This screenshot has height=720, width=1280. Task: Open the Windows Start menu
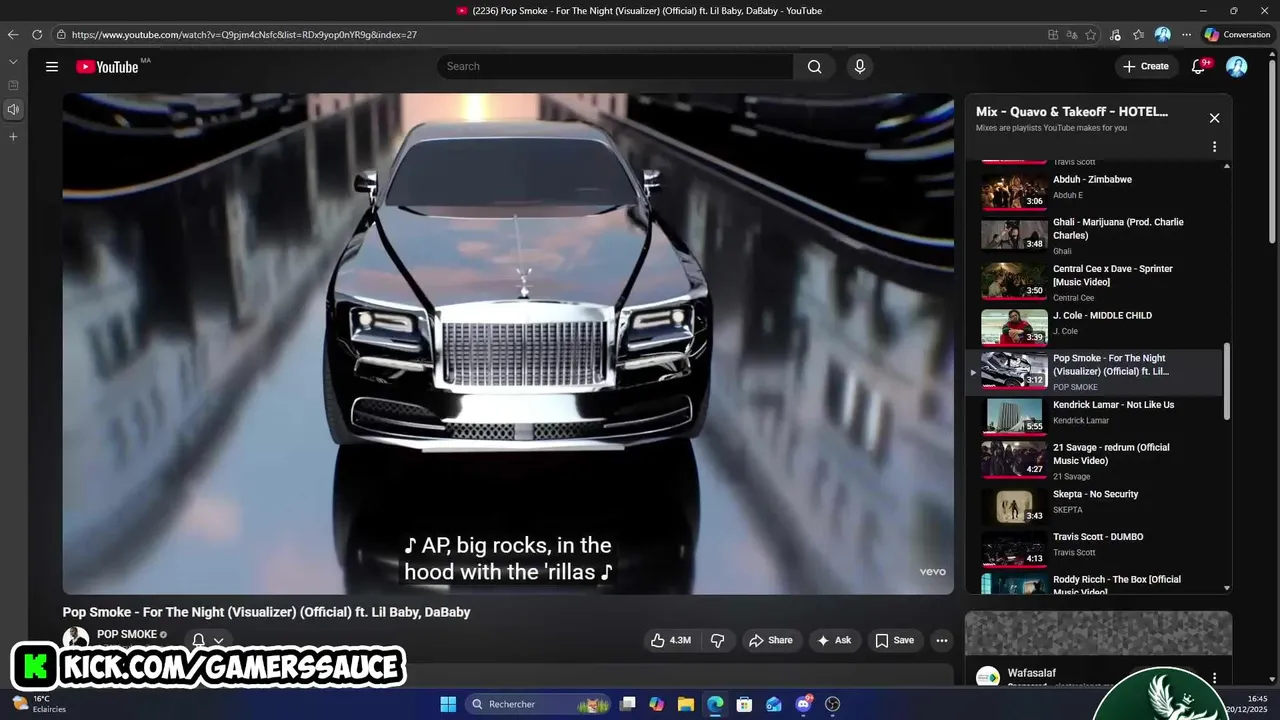coord(448,704)
